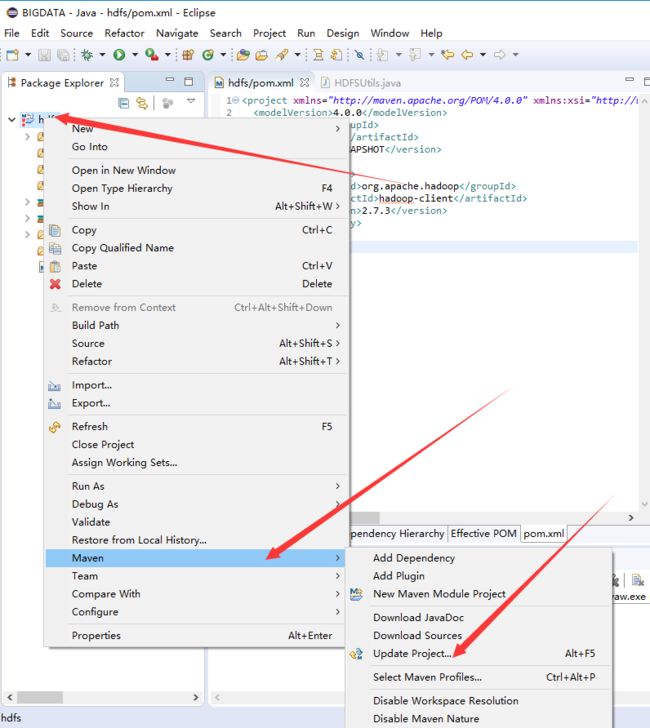Open Package Explorer View Menu triangle
The height and width of the screenshot is (728, 650).
point(191,101)
